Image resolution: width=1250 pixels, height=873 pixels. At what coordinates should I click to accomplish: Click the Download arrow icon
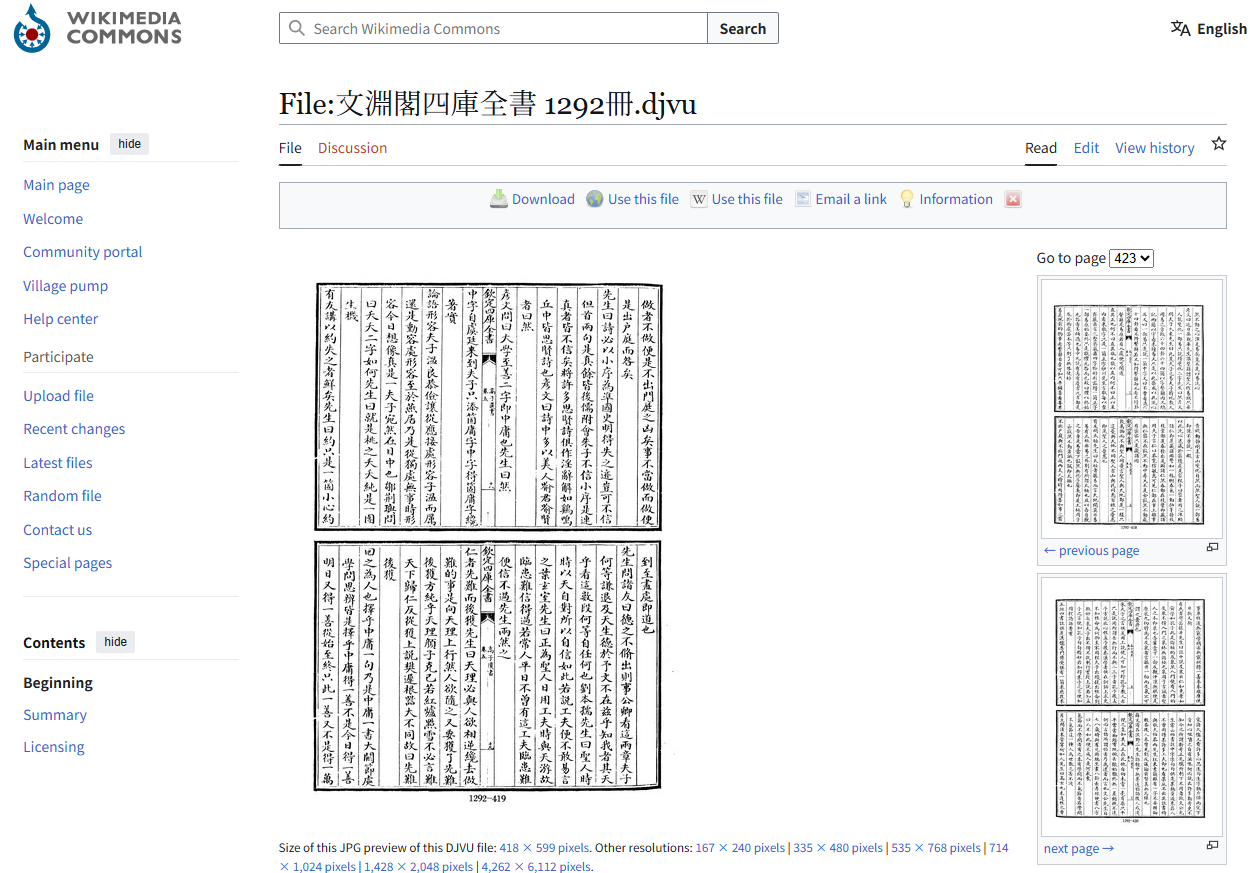click(499, 199)
